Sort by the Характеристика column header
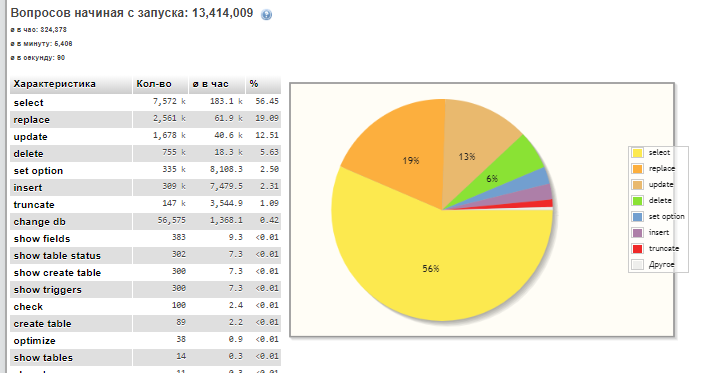Viewport: 714px width, 373px height. (x=71, y=84)
